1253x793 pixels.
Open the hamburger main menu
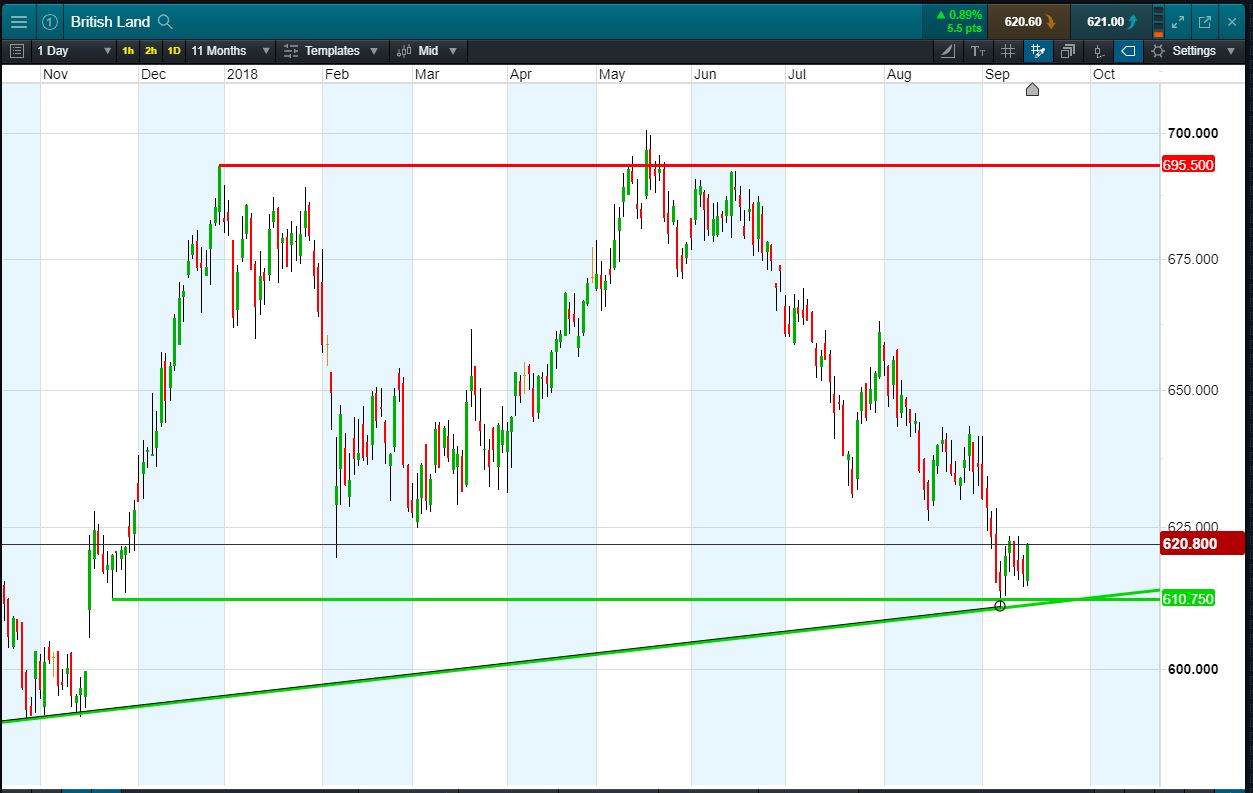tap(19, 21)
